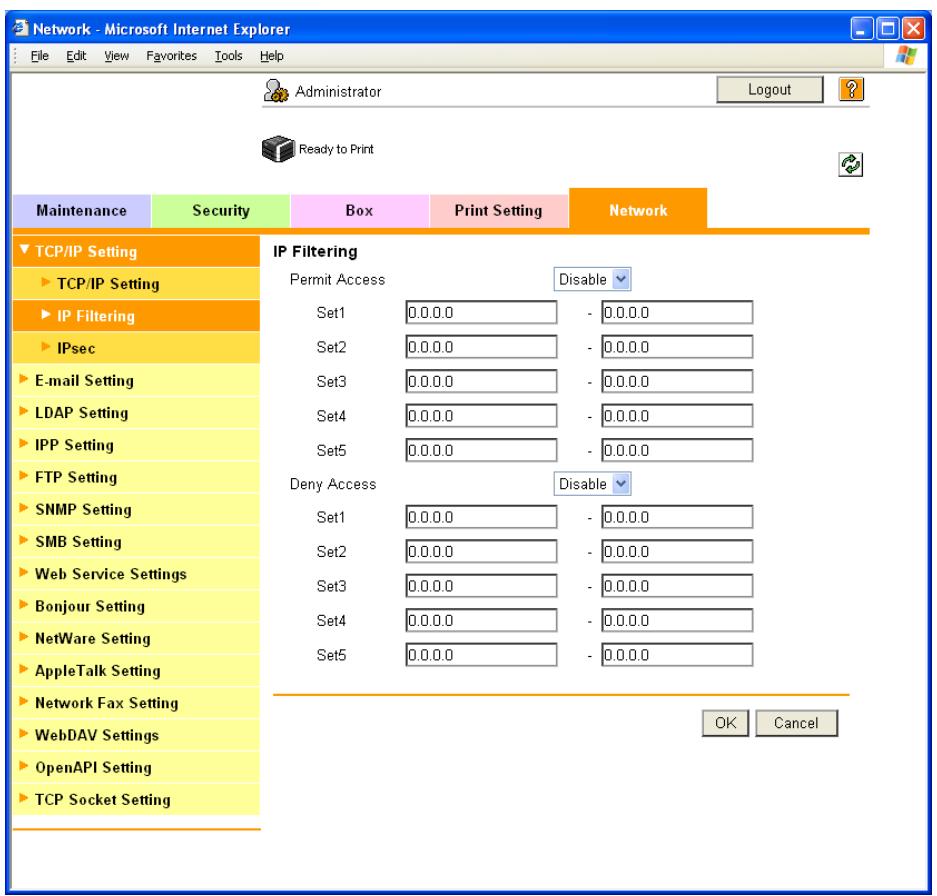Click the Ready to Print status text
The image size is (937, 896).
[336, 149]
